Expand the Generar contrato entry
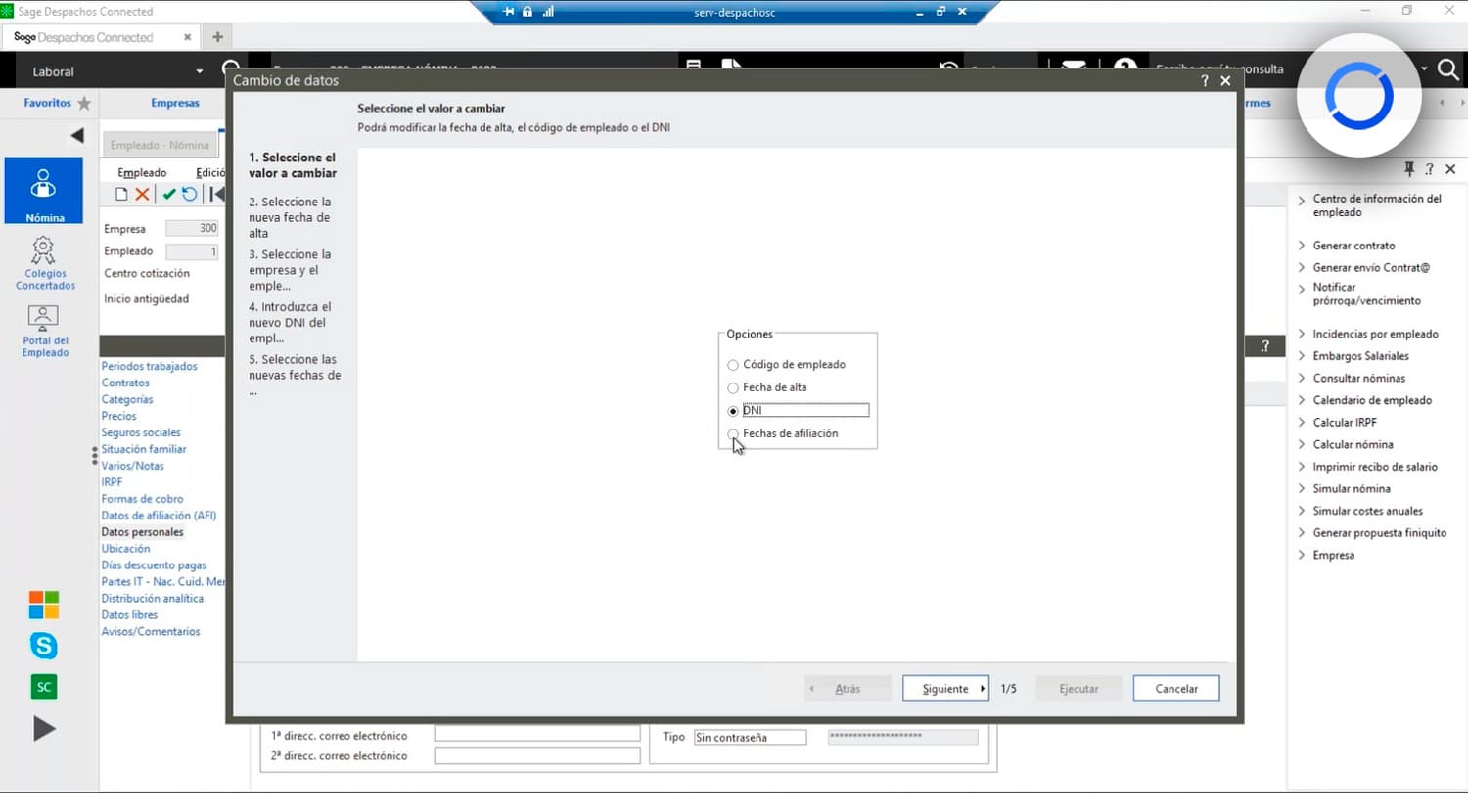1468x812 pixels. (1355, 245)
